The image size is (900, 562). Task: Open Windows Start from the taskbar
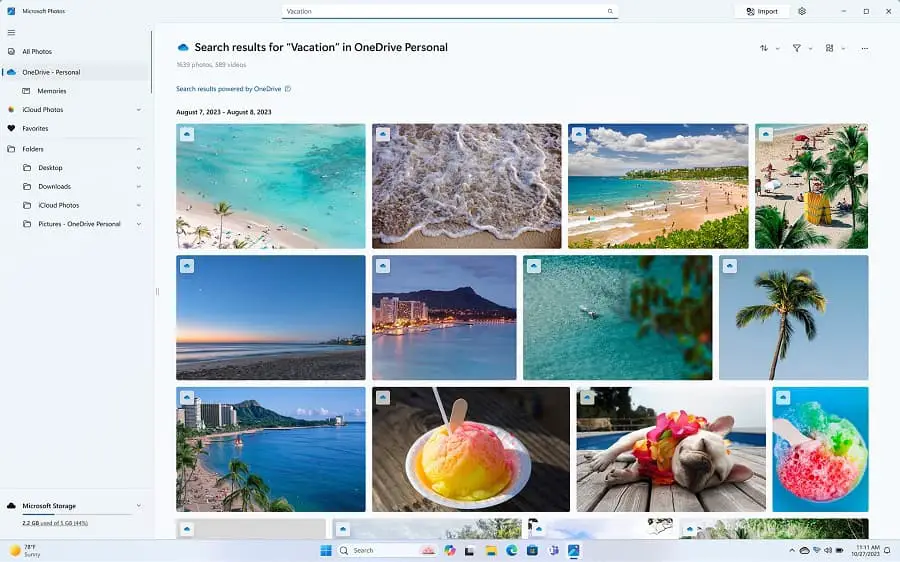point(326,550)
